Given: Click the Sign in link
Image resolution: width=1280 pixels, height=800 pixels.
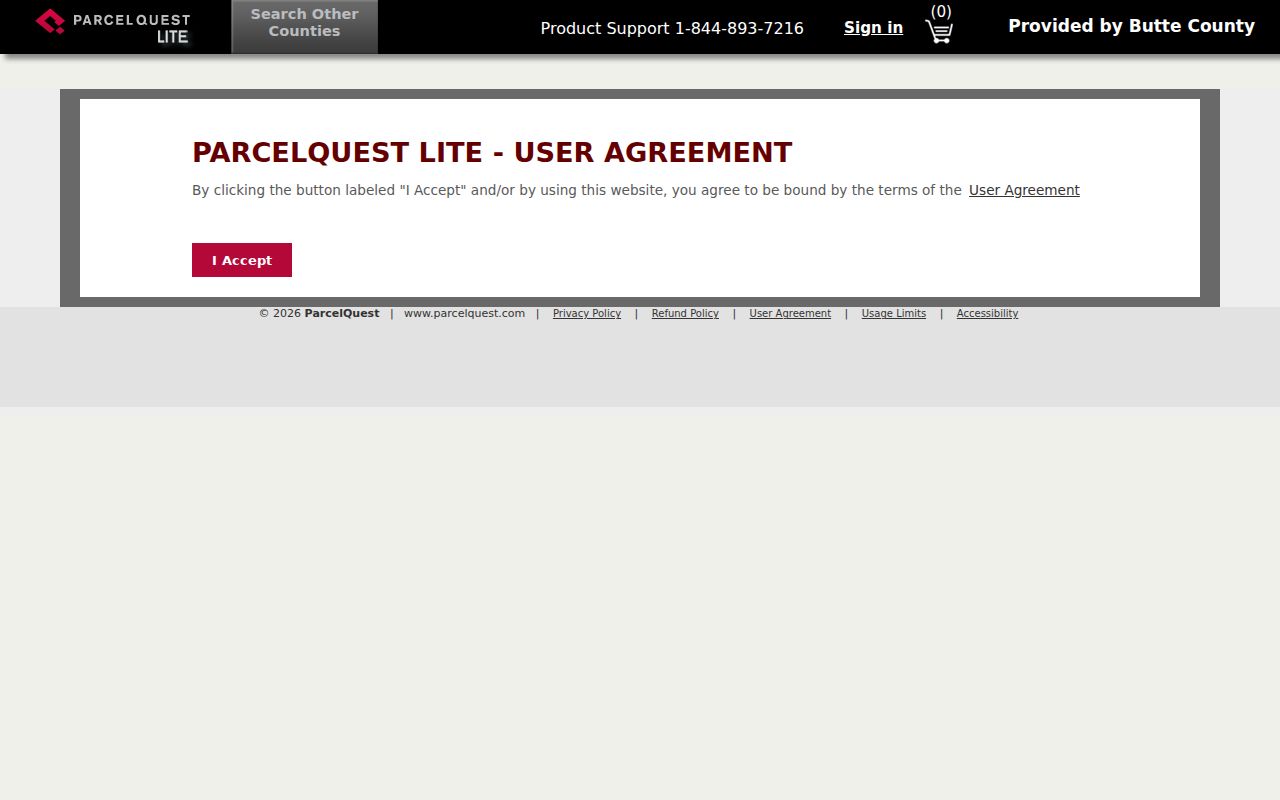Looking at the screenshot, I should (x=873, y=28).
